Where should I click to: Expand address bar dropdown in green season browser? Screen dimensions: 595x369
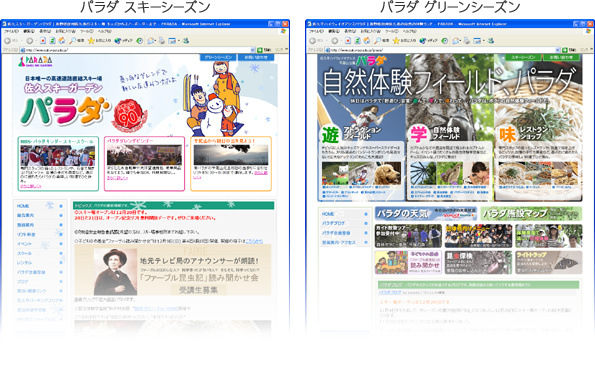(557, 50)
